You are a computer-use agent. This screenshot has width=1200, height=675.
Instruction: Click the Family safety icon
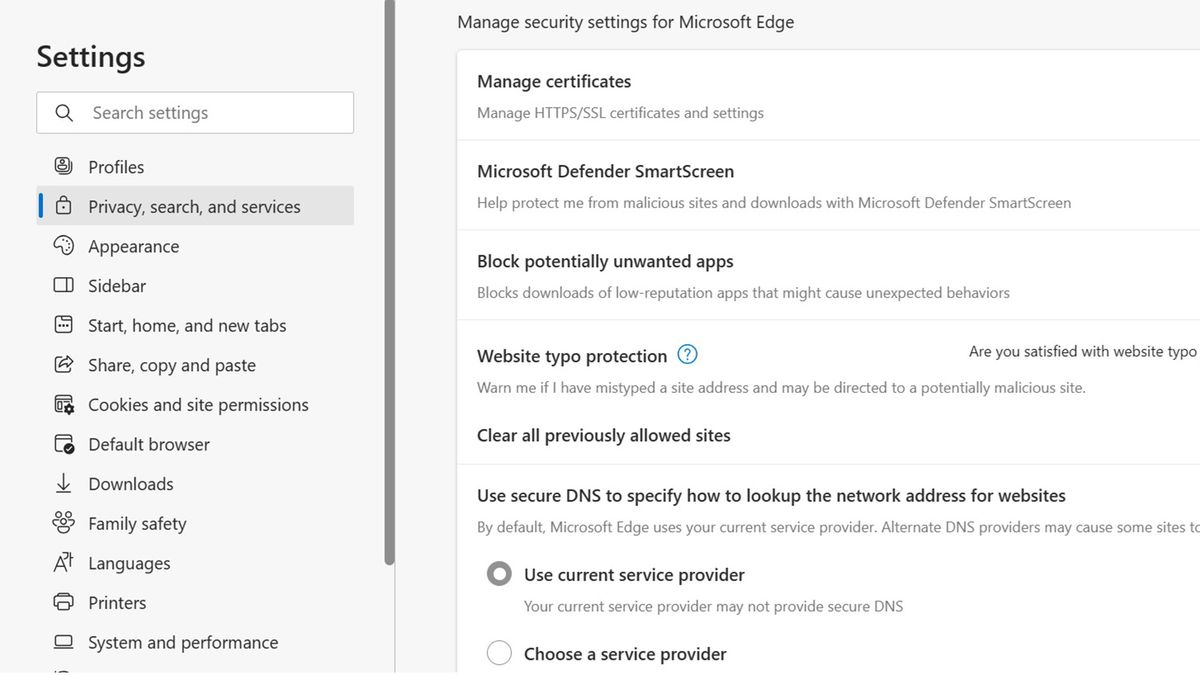tap(62, 523)
